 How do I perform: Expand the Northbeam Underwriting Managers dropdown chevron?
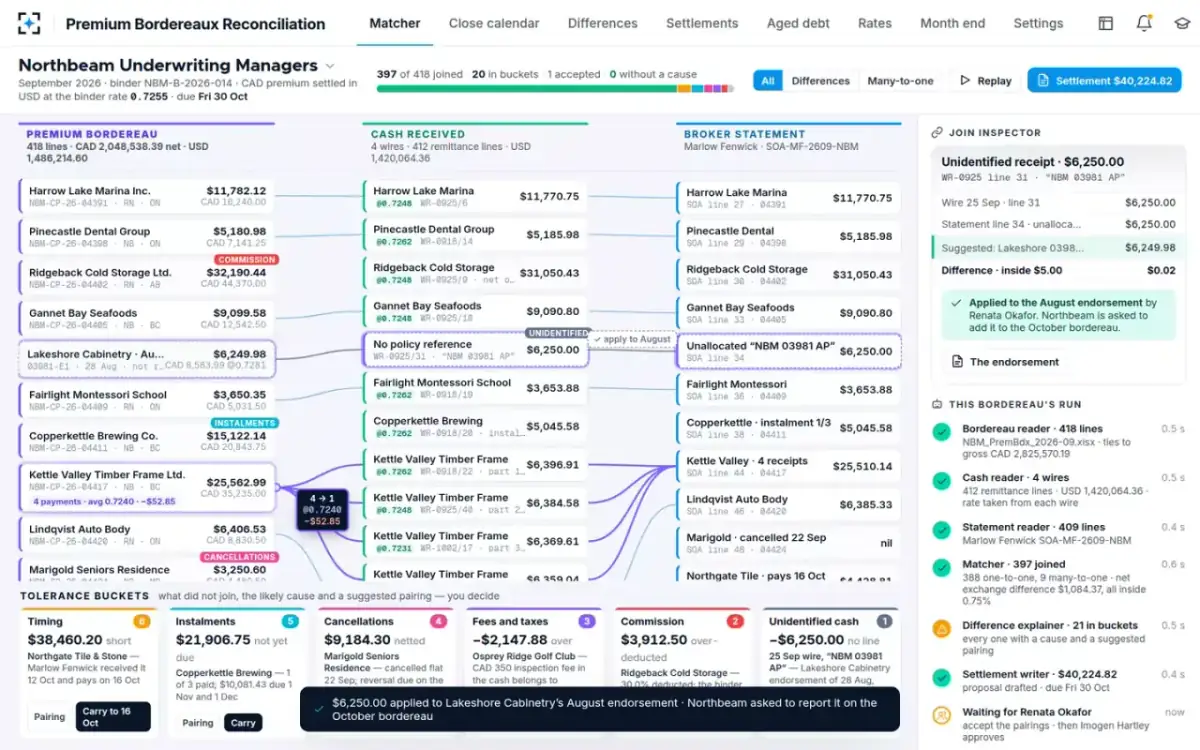(x=330, y=66)
